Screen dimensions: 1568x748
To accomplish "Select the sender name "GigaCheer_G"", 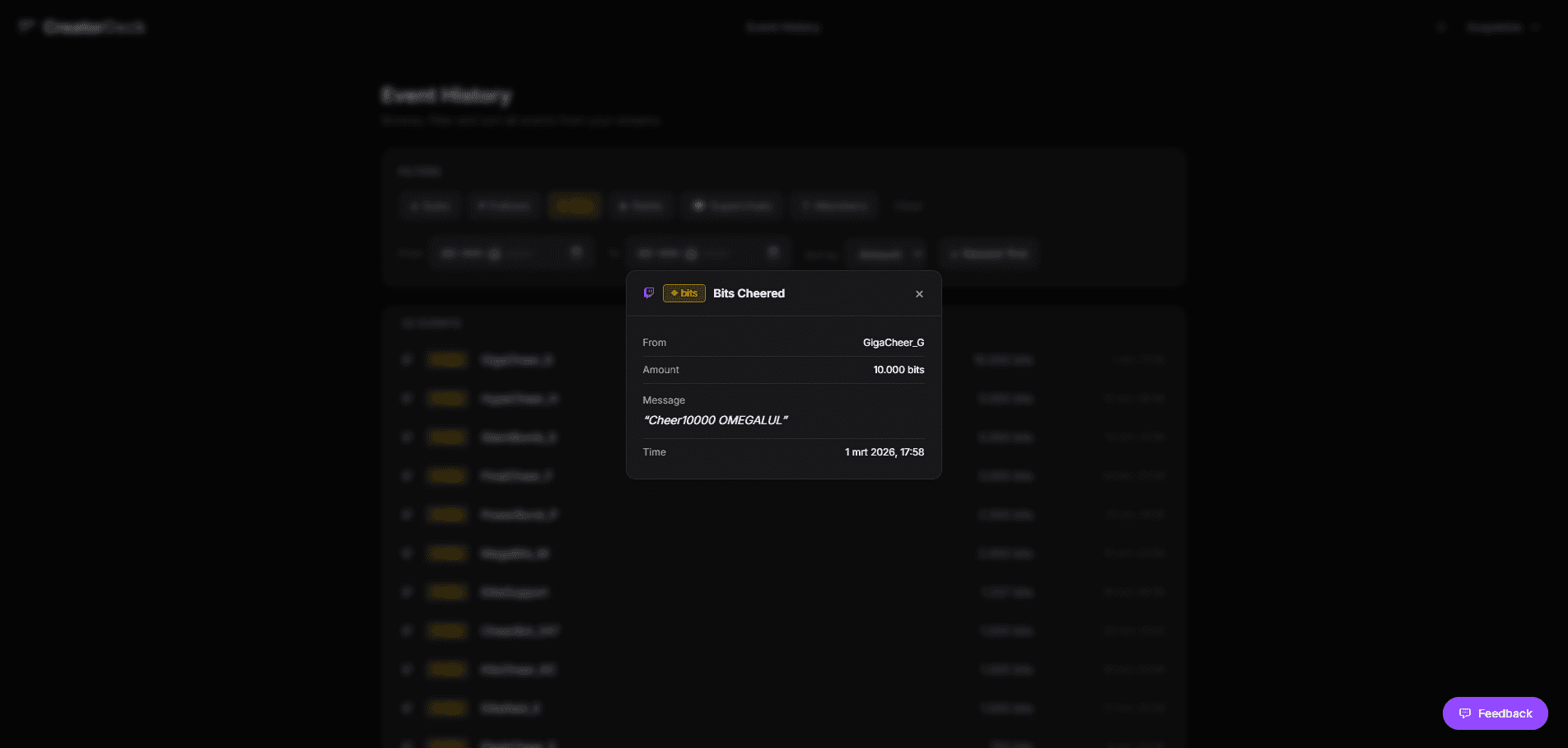I will [x=894, y=343].
